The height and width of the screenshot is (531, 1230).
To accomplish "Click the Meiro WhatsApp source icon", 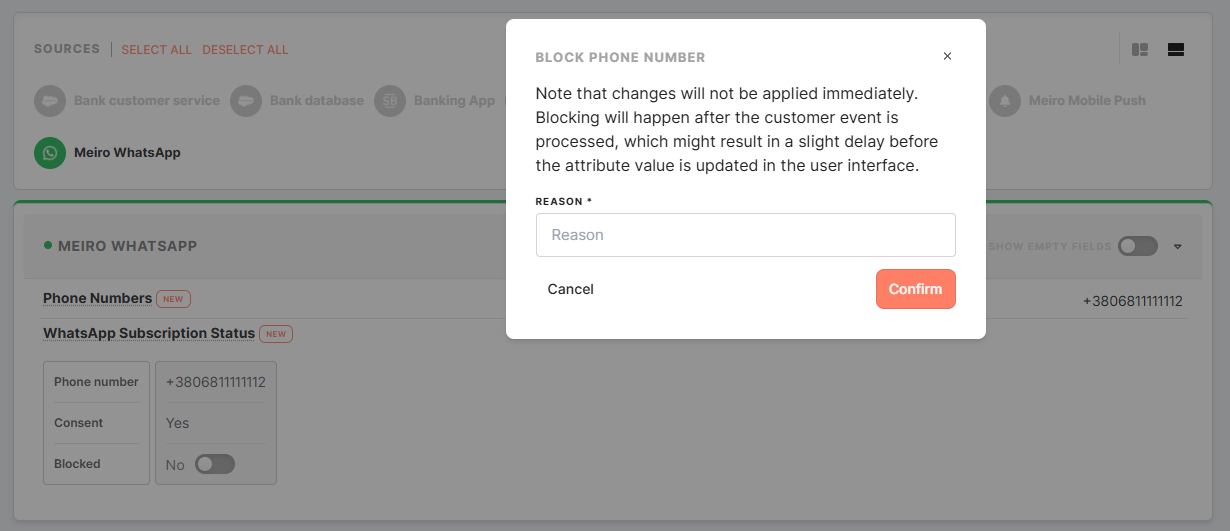I will pyautogui.click(x=49, y=153).
